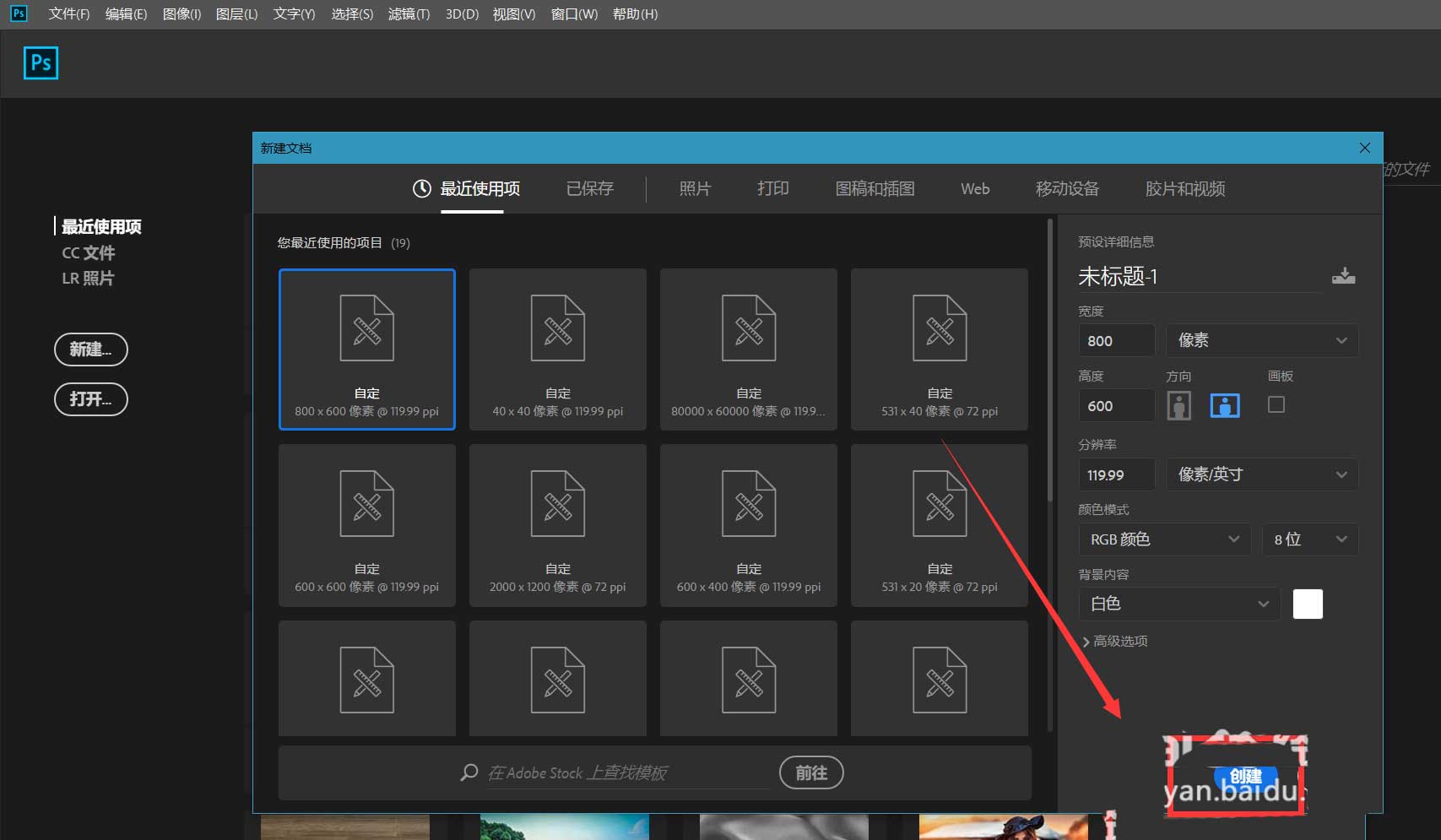1441x840 pixels.
Task: Click the resolution field showing 119.99
Action: pos(1117,474)
